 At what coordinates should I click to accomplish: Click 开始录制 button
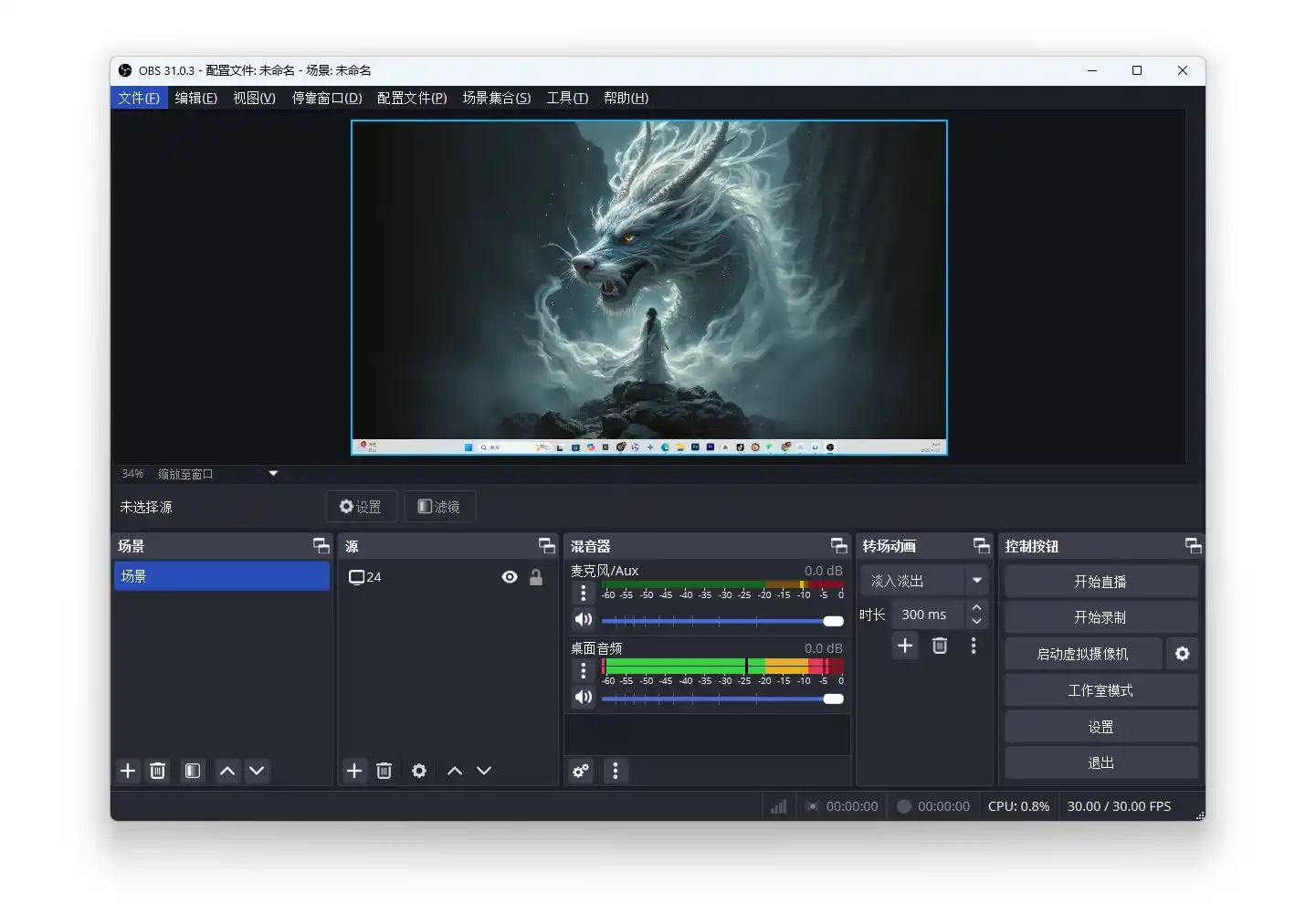[1100, 617]
